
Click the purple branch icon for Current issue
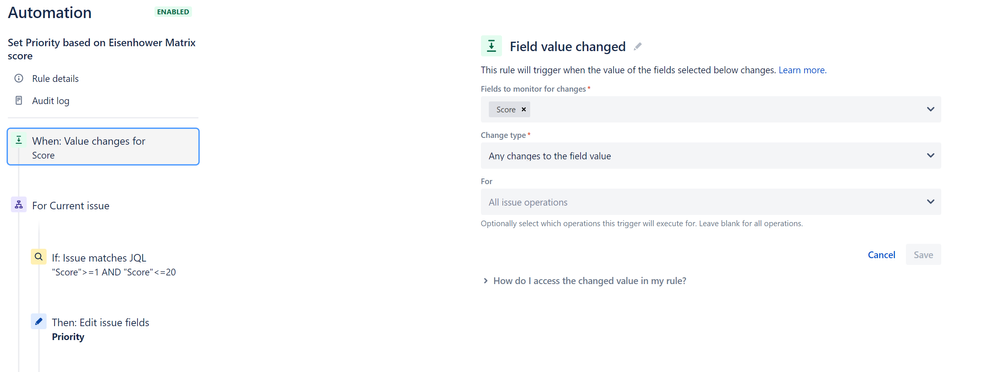pyautogui.click(x=19, y=205)
